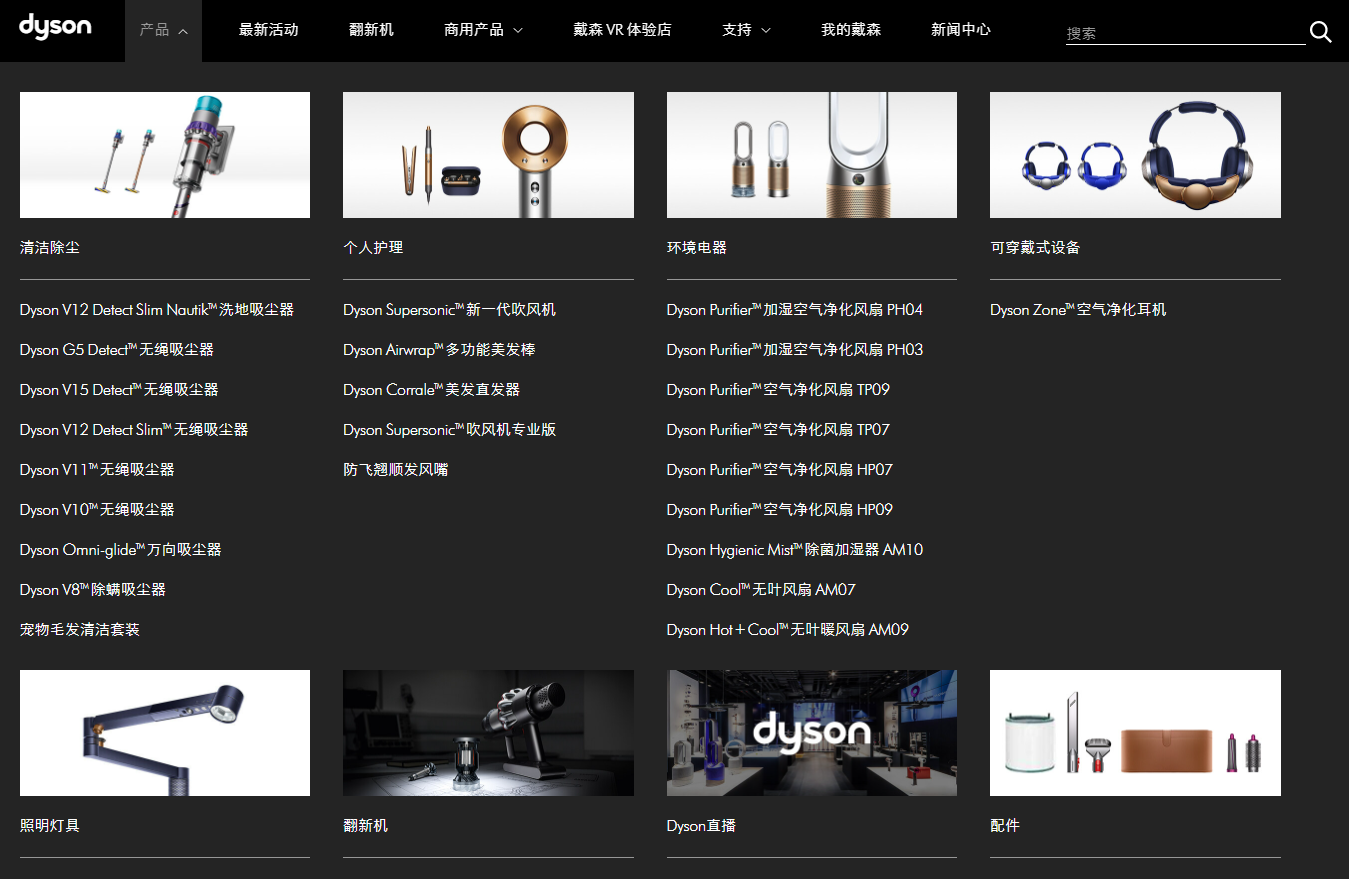1349x879 pixels.
Task: Expand the 商用产品 dropdown
Action: point(483,30)
